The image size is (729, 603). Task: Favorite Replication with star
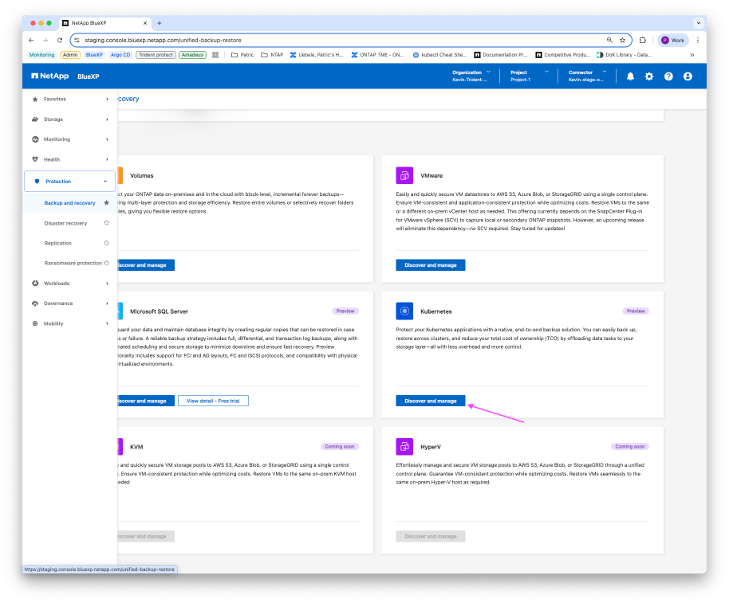click(x=106, y=243)
